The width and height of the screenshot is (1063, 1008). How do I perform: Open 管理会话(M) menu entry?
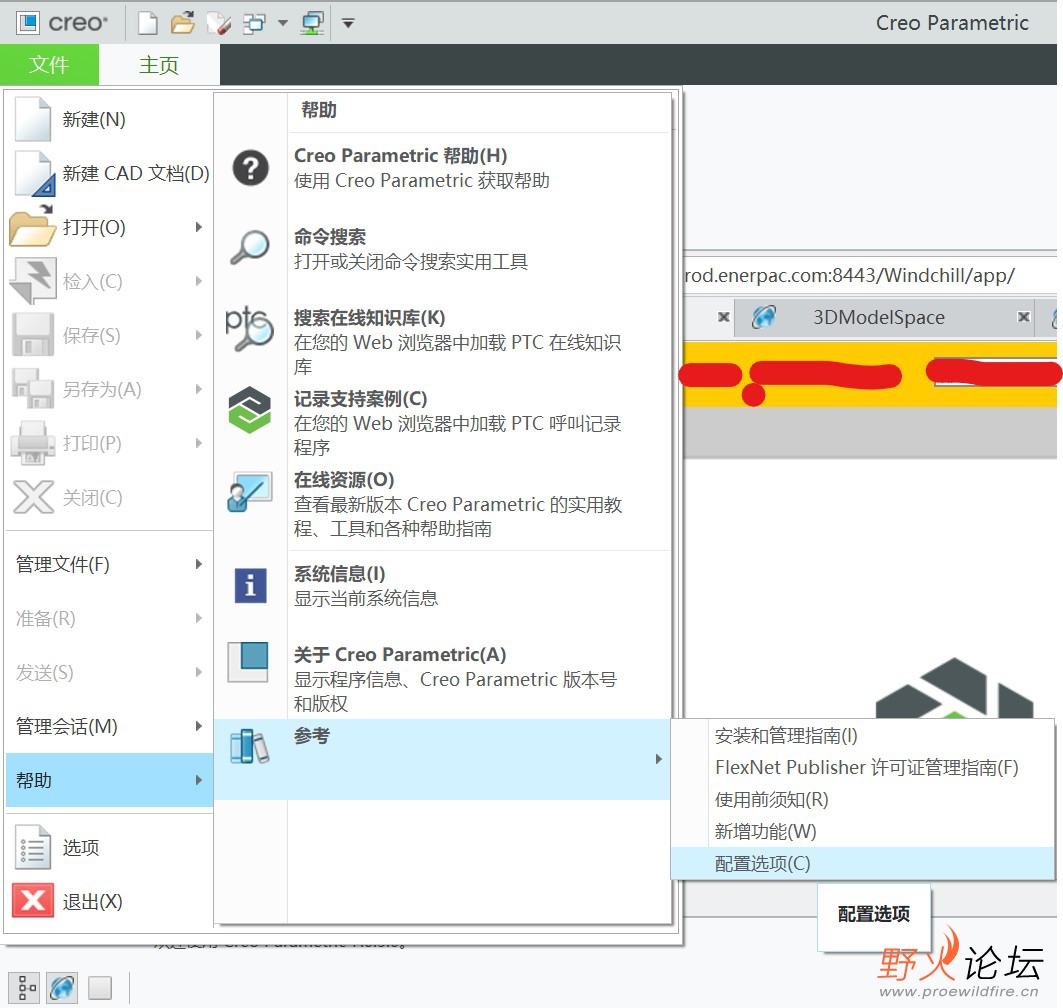click(109, 726)
